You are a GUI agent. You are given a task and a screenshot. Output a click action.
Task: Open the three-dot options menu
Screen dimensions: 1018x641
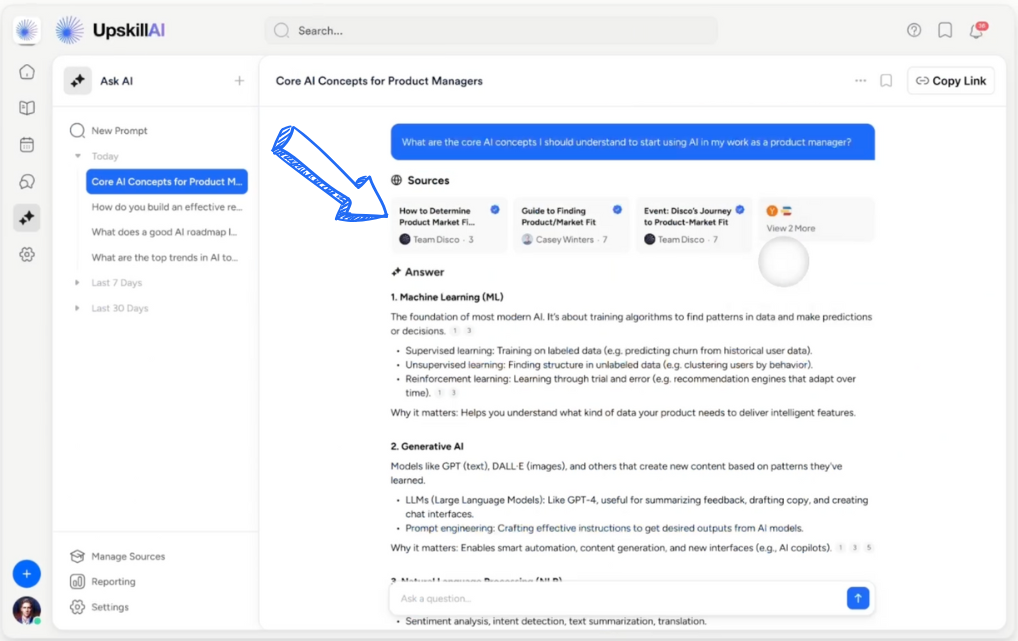click(x=860, y=80)
